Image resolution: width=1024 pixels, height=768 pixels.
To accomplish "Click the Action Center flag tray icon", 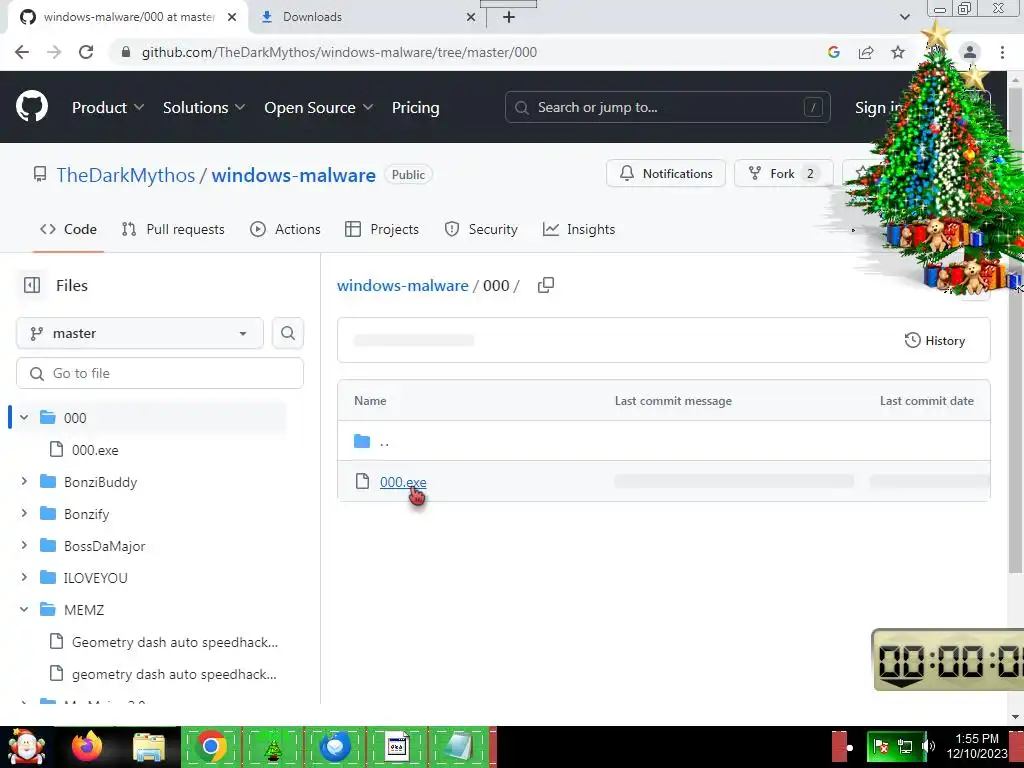I will (881, 746).
